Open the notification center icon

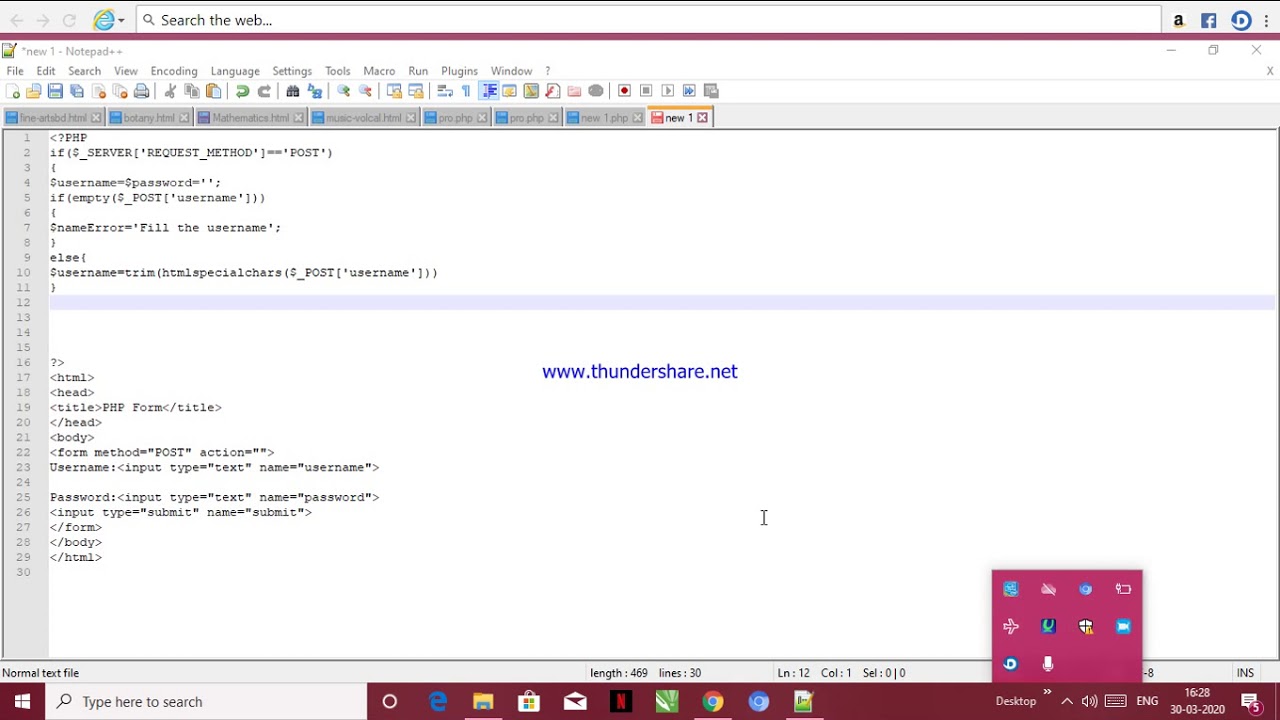[x=1250, y=701]
